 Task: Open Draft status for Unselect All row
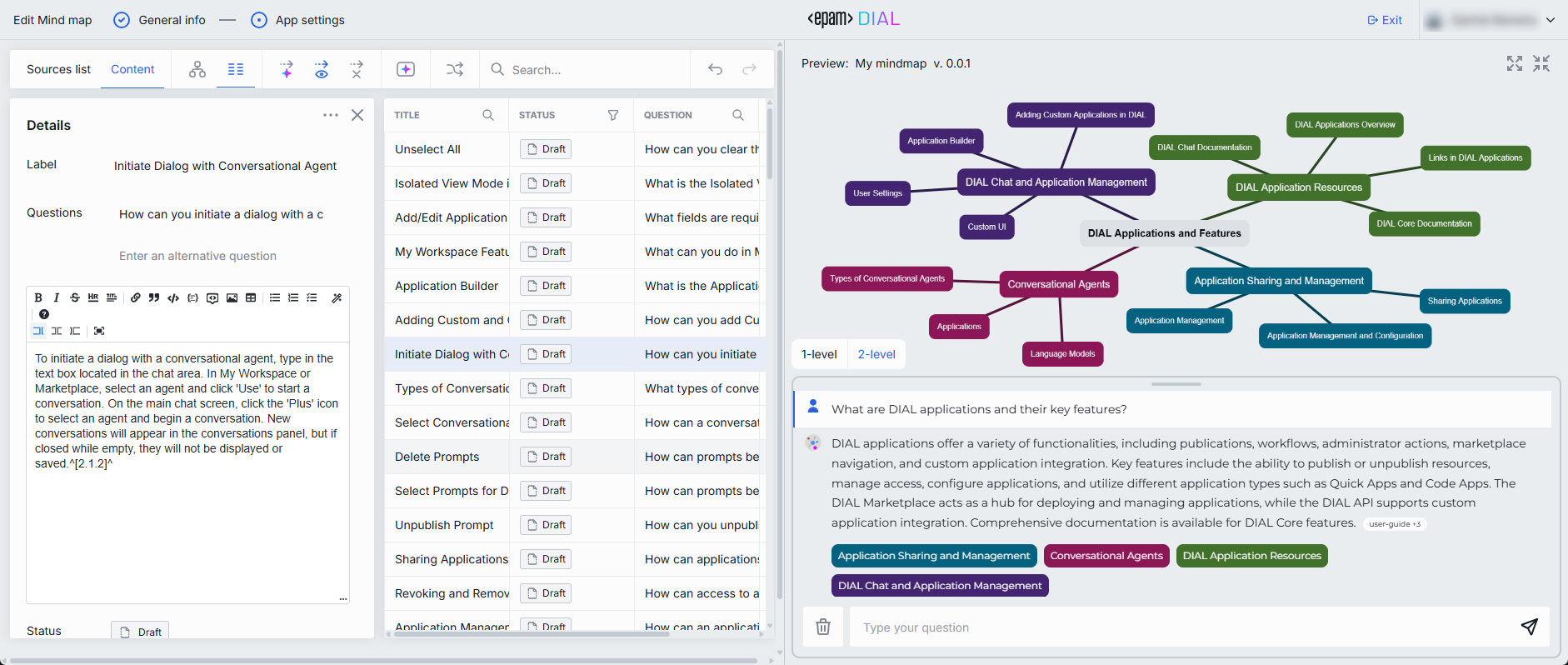click(546, 149)
